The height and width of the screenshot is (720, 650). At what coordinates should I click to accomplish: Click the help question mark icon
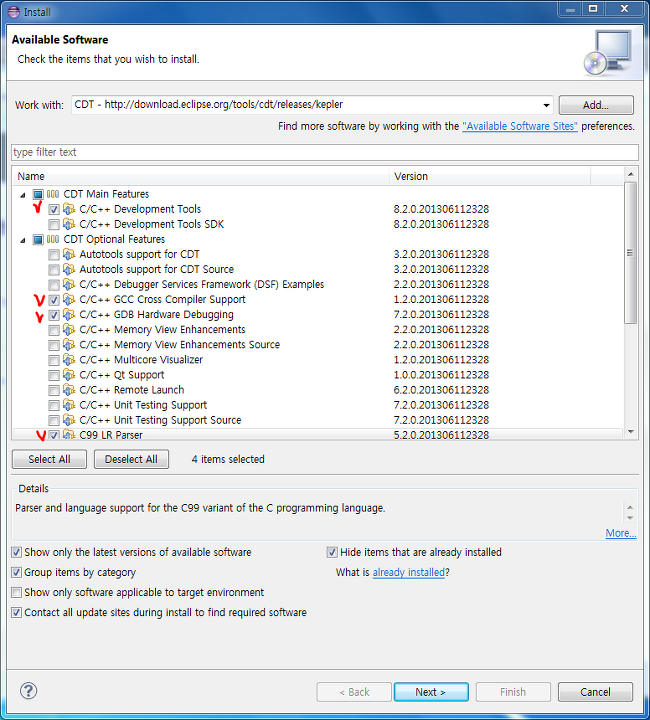28,691
